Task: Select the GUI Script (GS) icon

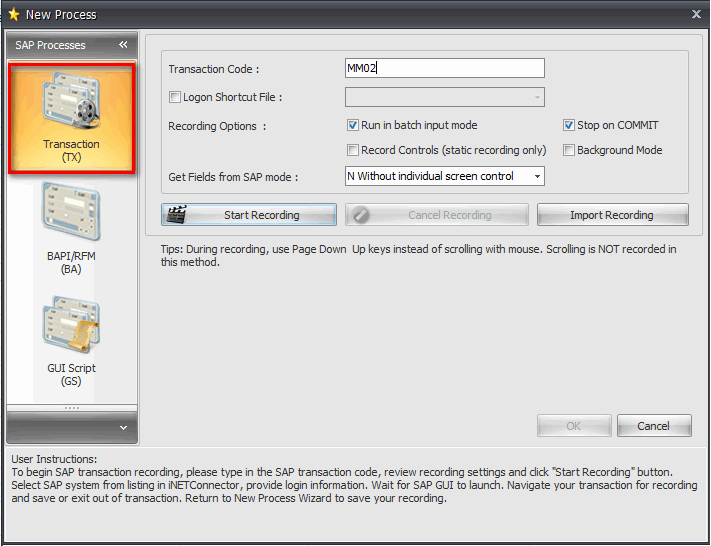Action: 71,340
